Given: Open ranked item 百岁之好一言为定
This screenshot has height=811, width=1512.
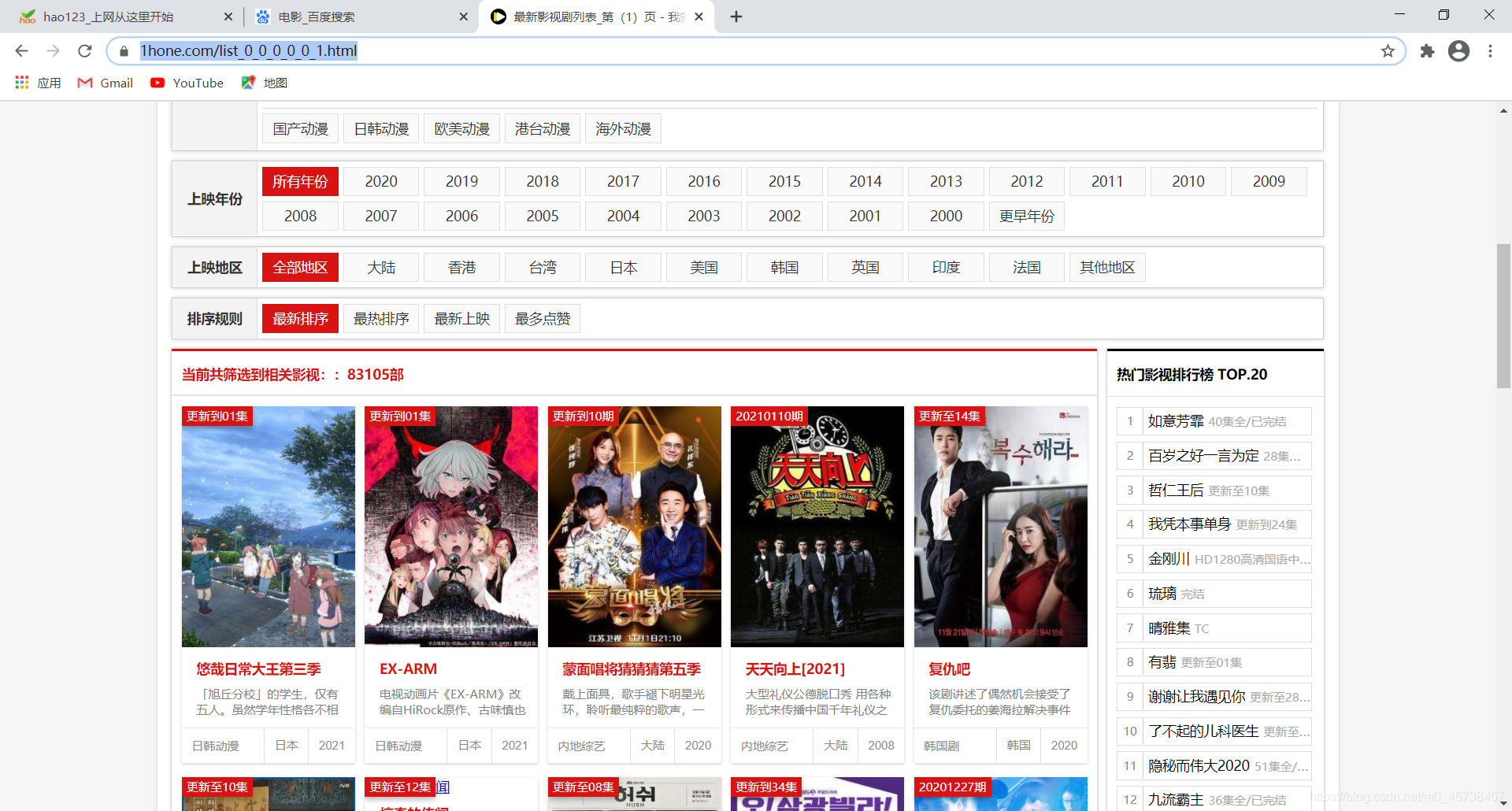Looking at the screenshot, I should point(1203,456).
